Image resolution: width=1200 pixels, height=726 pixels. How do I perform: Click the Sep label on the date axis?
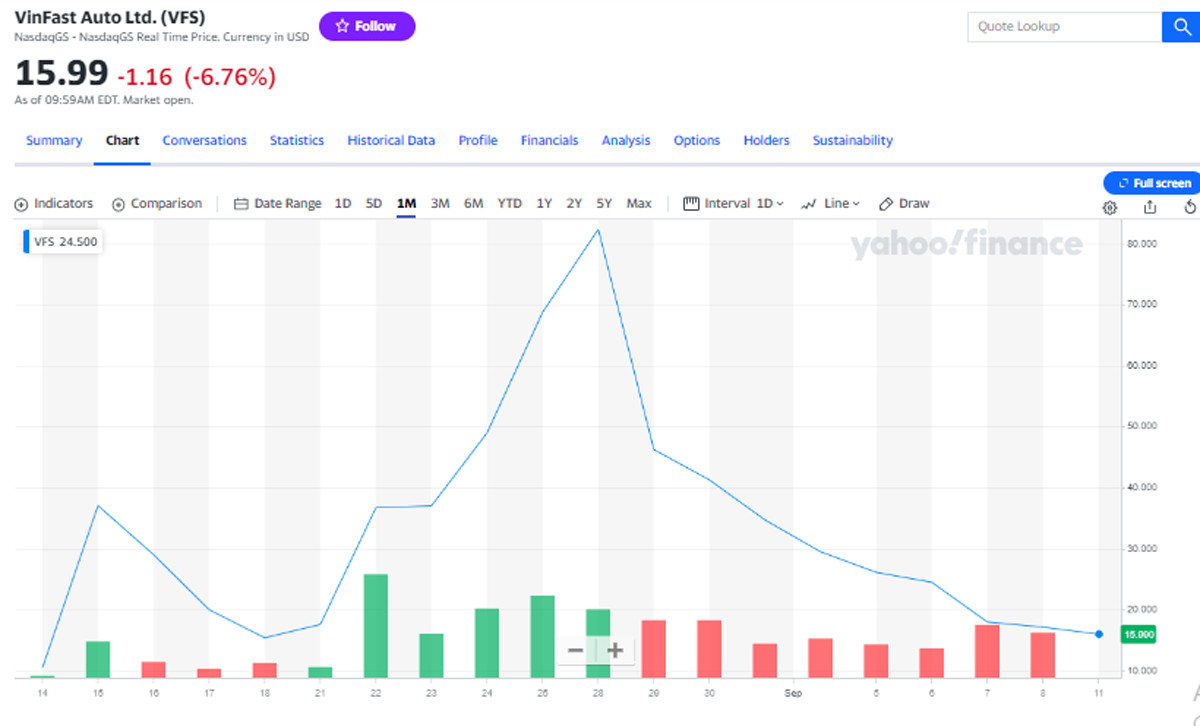point(793,692)
